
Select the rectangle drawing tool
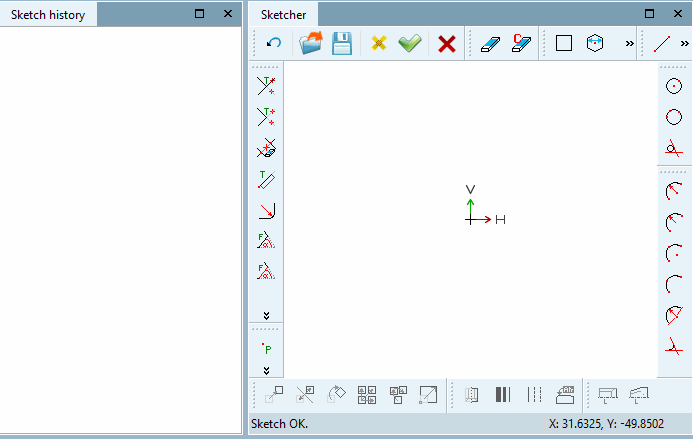[x=564, y=43]
